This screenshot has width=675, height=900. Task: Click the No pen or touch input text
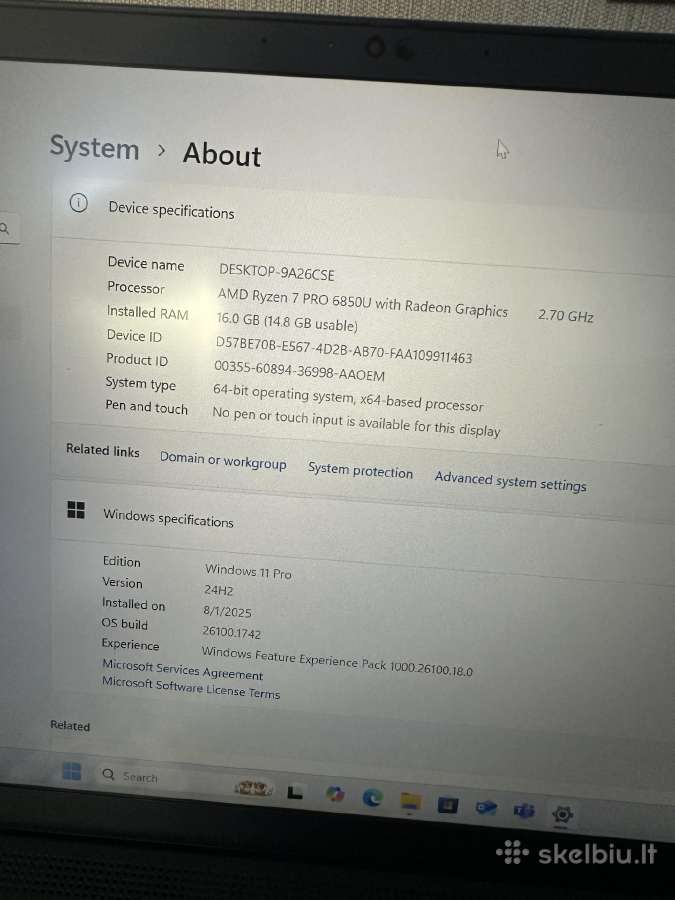click(x=356, y=422)
